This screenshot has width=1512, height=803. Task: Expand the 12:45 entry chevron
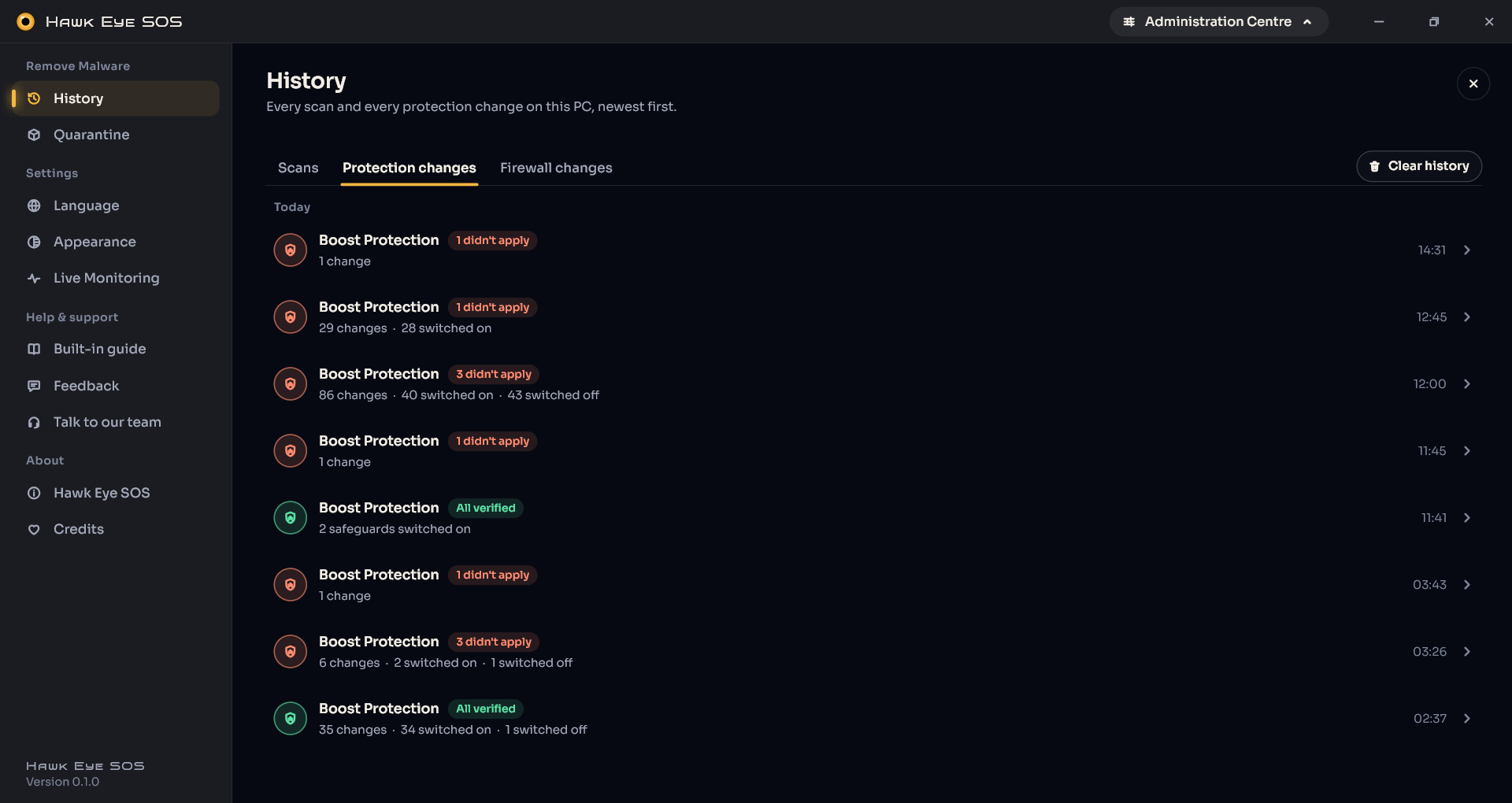(x=1466, y=317)
